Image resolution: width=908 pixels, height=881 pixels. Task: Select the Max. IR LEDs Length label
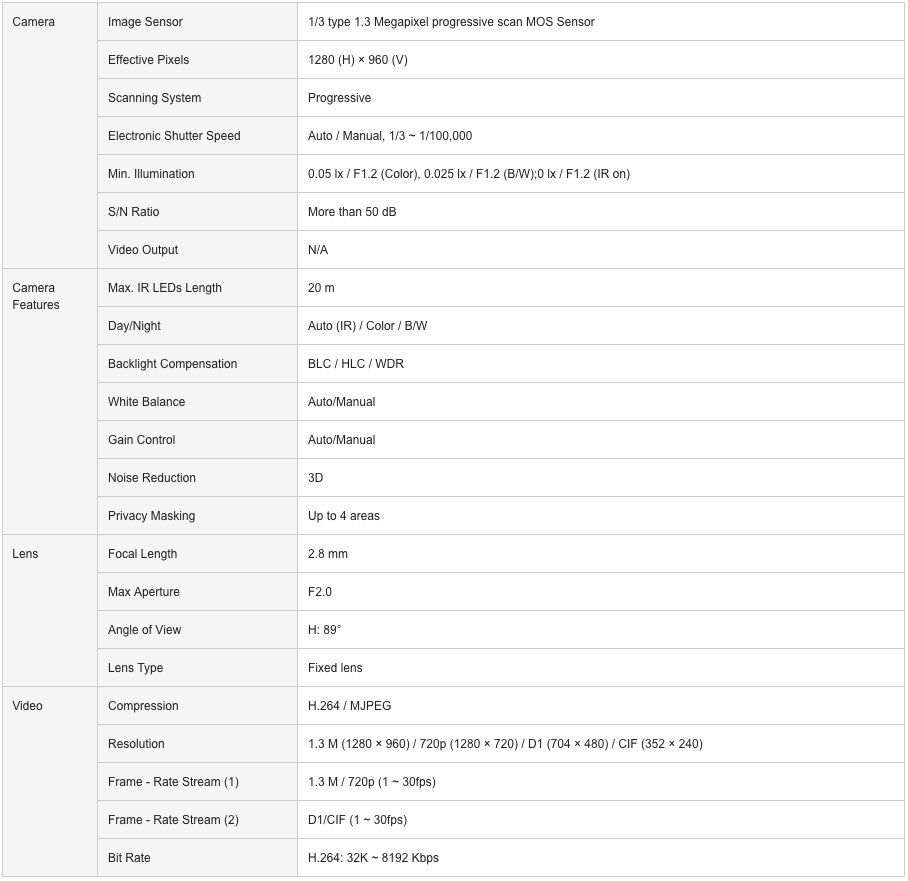164,288
